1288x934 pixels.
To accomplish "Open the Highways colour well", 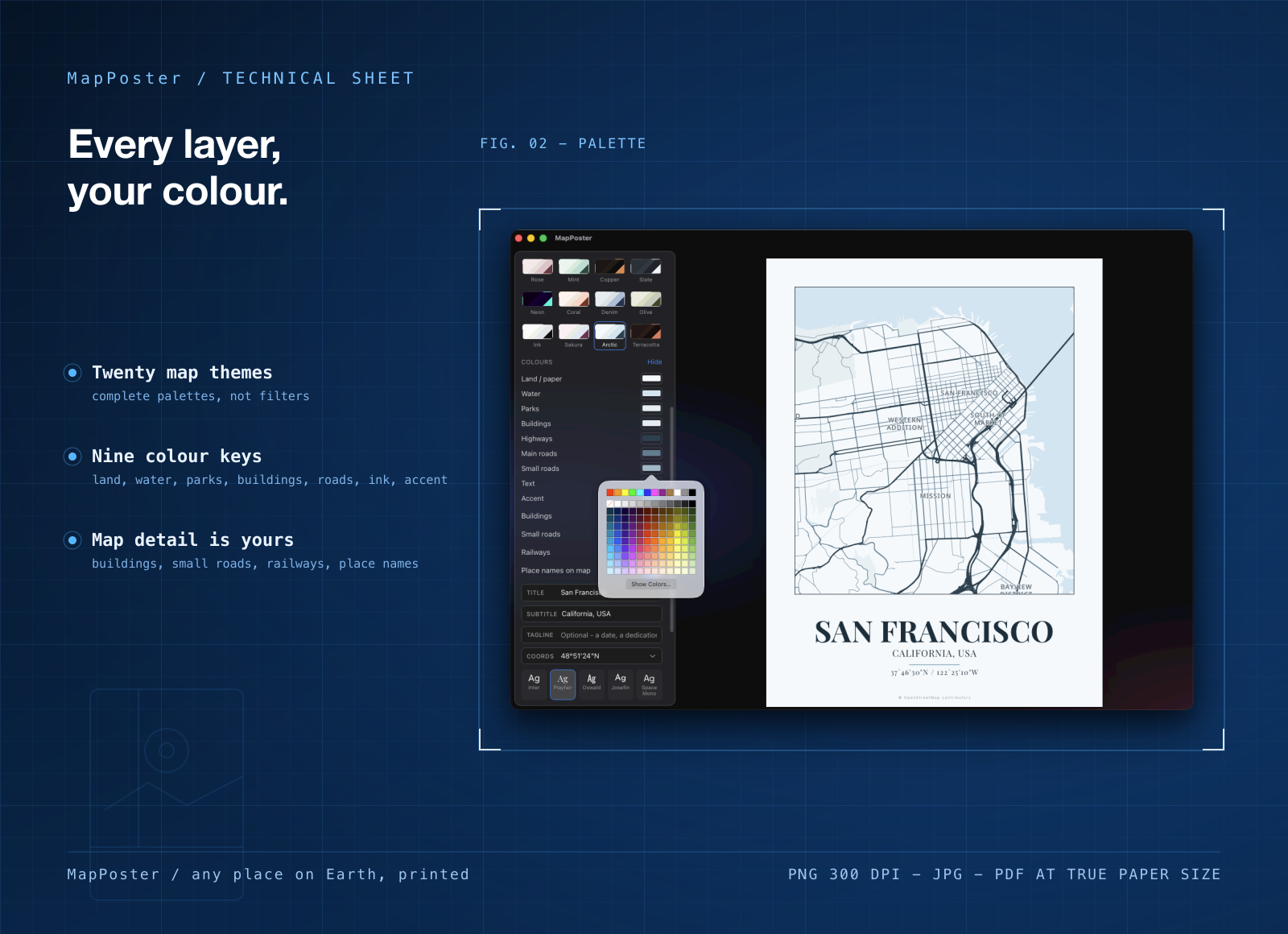I will [x=651, y=439].
